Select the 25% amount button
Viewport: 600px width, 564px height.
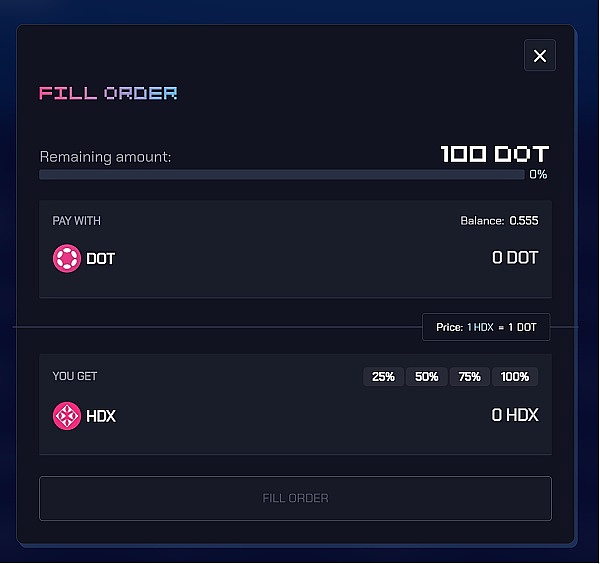(x=383, y=377)
